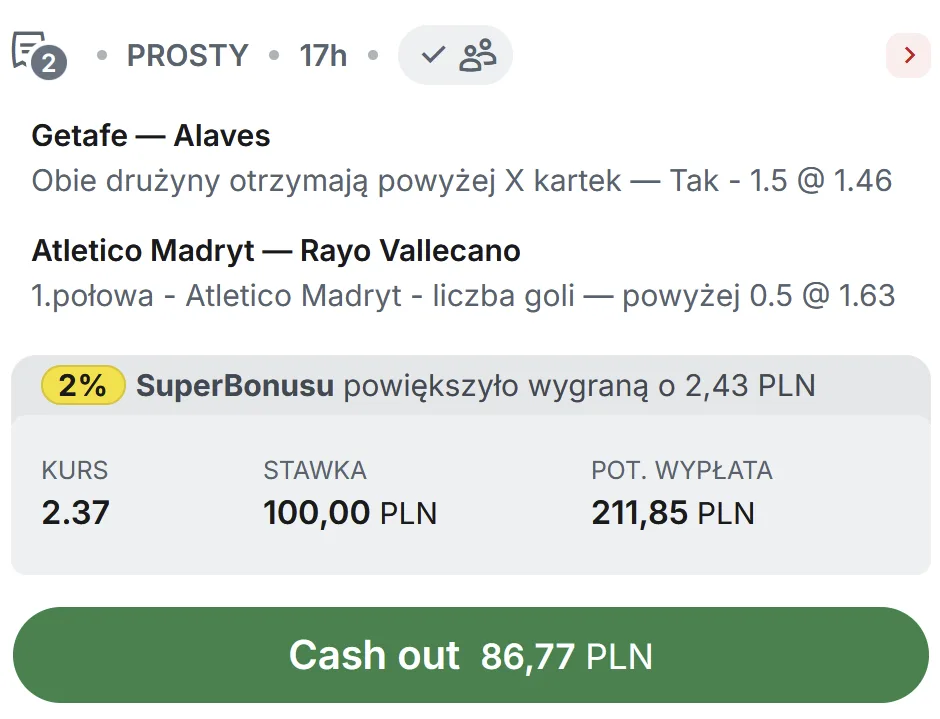Viewport: 940px width, 719px height.
Task: Select the 1.63 odds for first-half goals
Action: pos(866,296)
